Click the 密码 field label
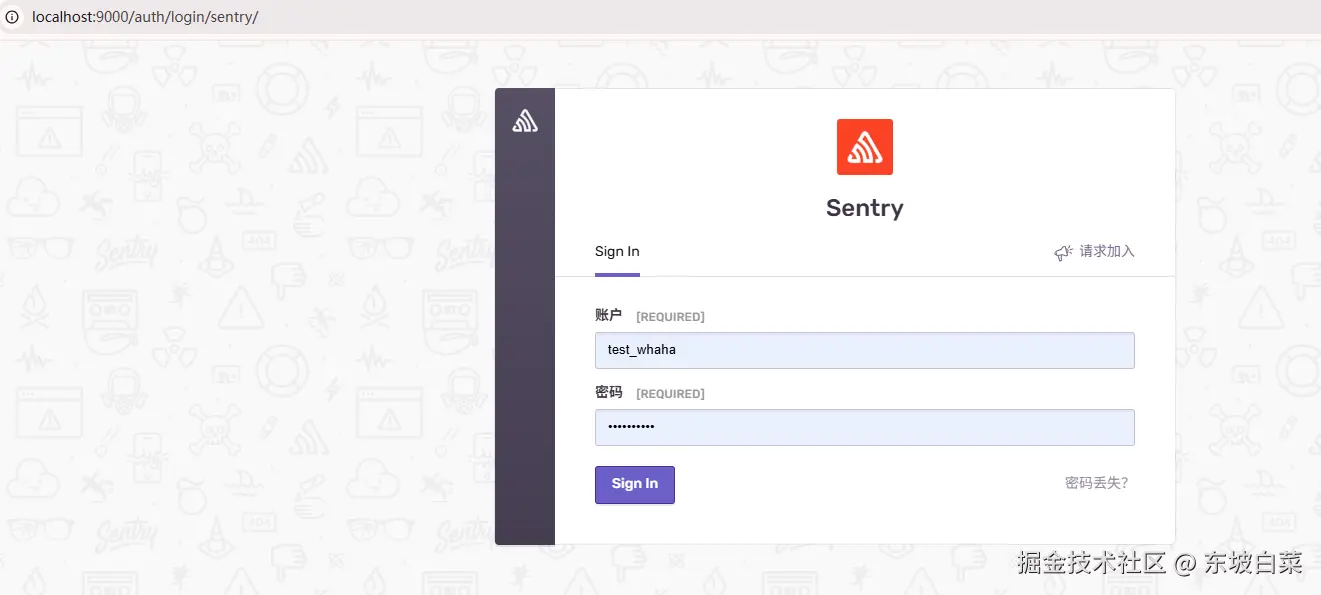1321x595 pixels. coord(608,393)
